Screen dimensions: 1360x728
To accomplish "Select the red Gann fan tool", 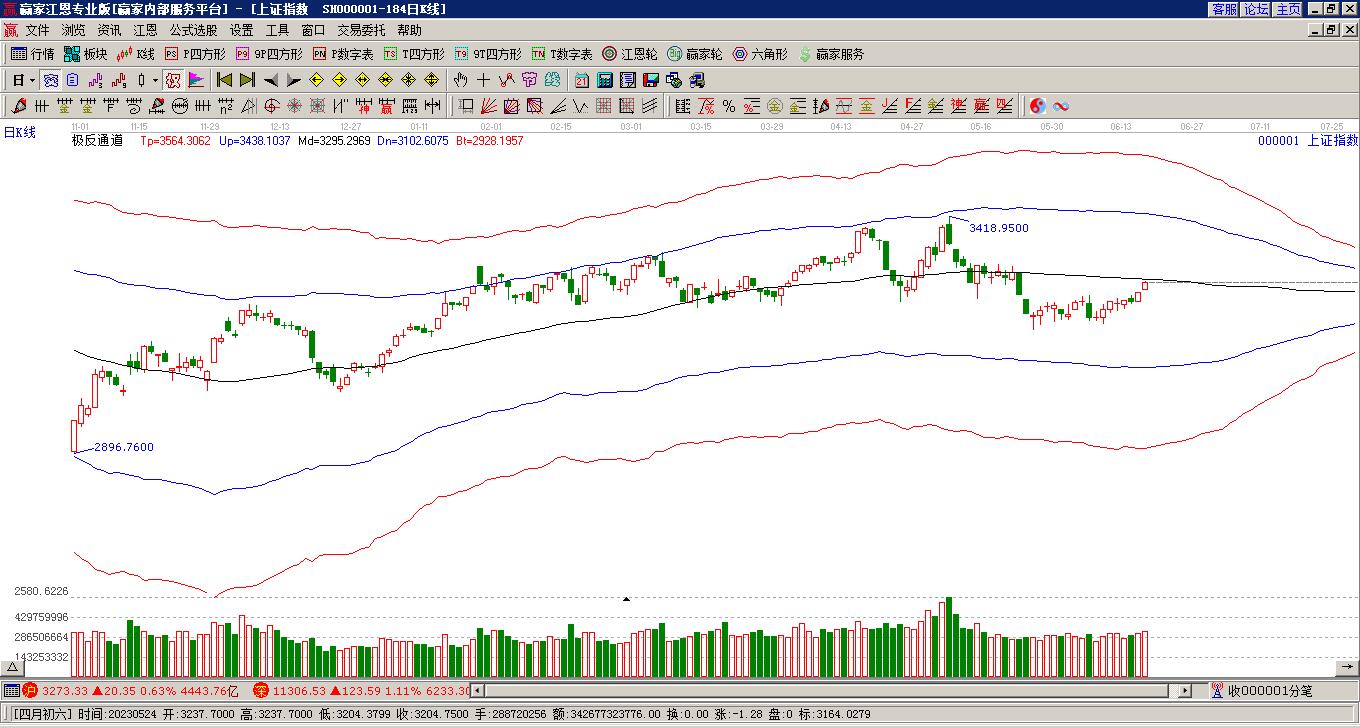I will point(489,106).
